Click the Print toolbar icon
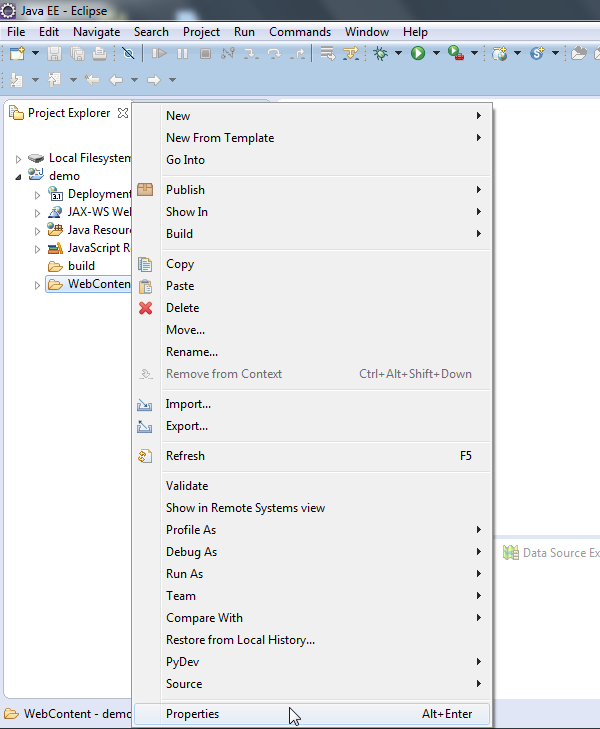The width and height of the screenshot is (600, 729). 99,53
